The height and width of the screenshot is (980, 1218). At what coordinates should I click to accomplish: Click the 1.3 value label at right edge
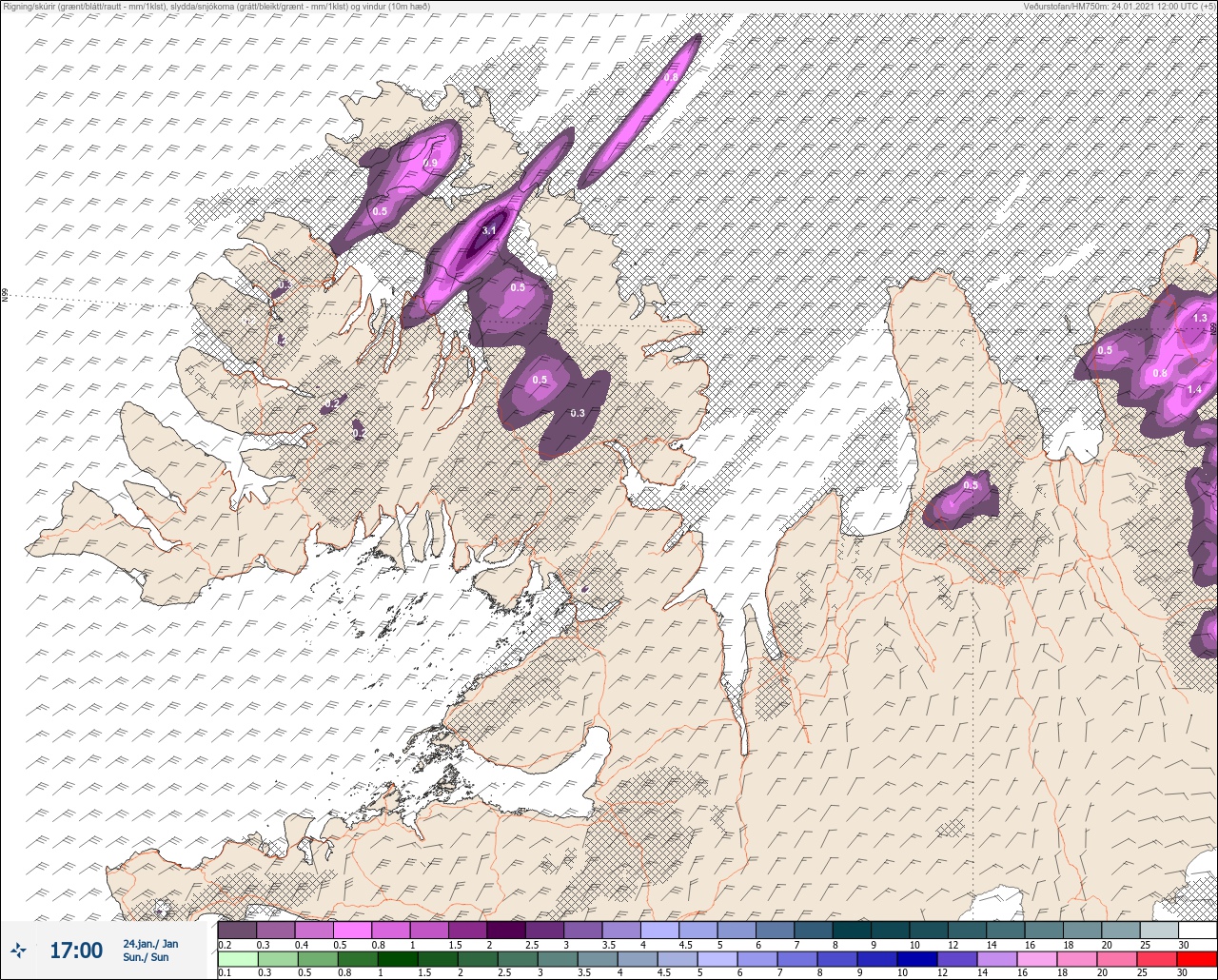coord(1199,318)
